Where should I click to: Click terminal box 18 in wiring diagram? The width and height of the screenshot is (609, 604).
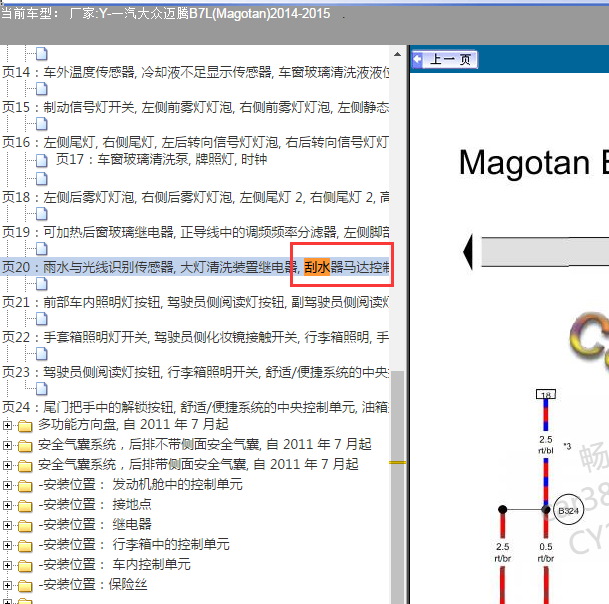click(546, 394)
